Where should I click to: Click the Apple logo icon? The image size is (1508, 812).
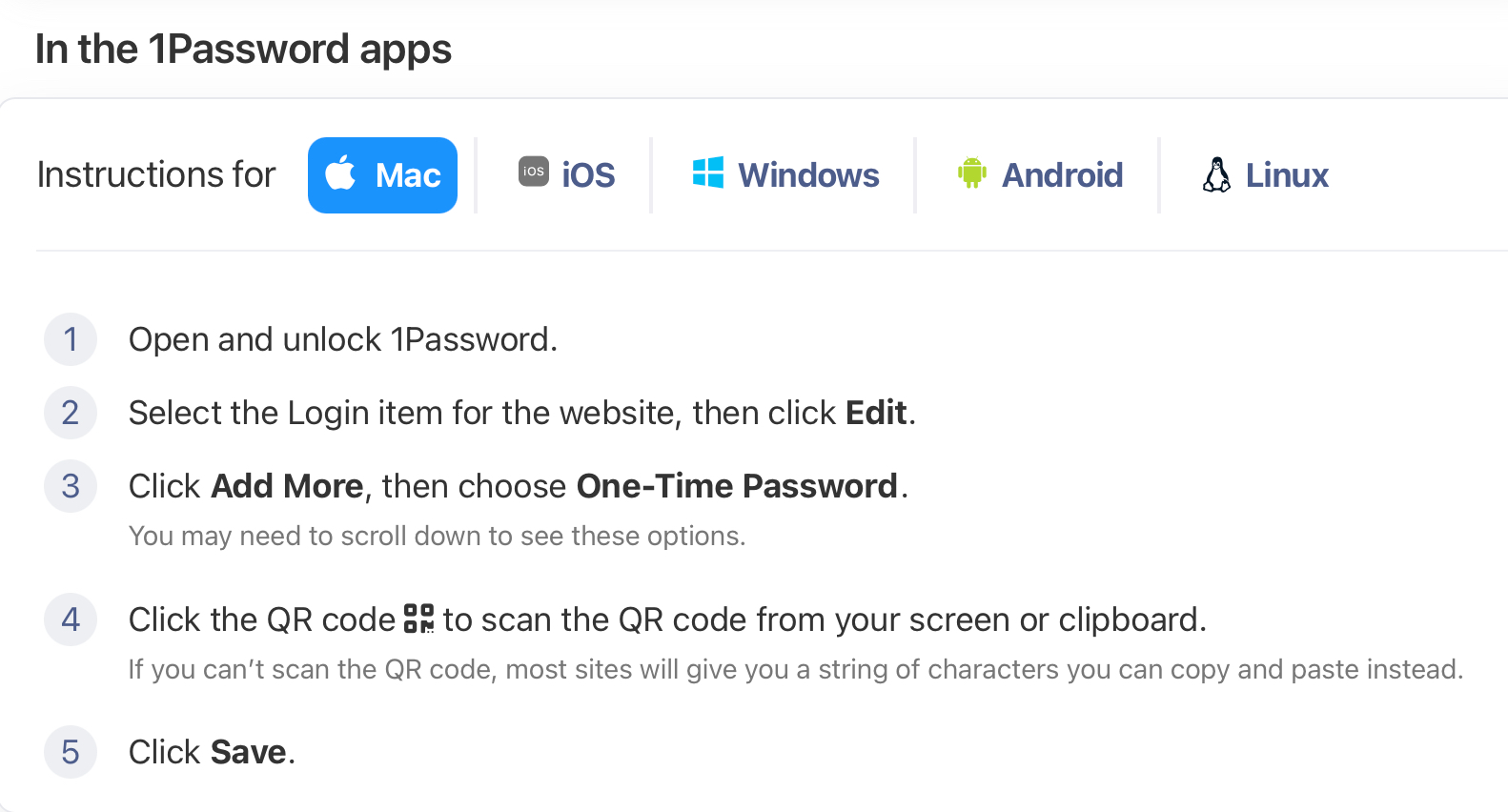pos(340,173)
